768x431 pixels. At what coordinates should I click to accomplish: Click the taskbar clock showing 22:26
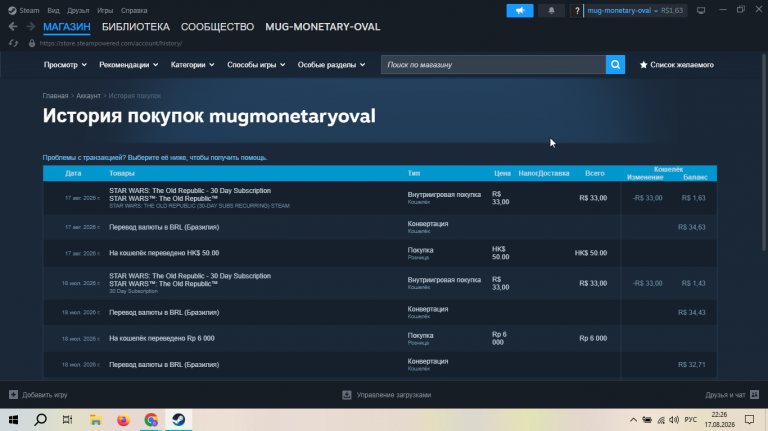pos(720,420)
